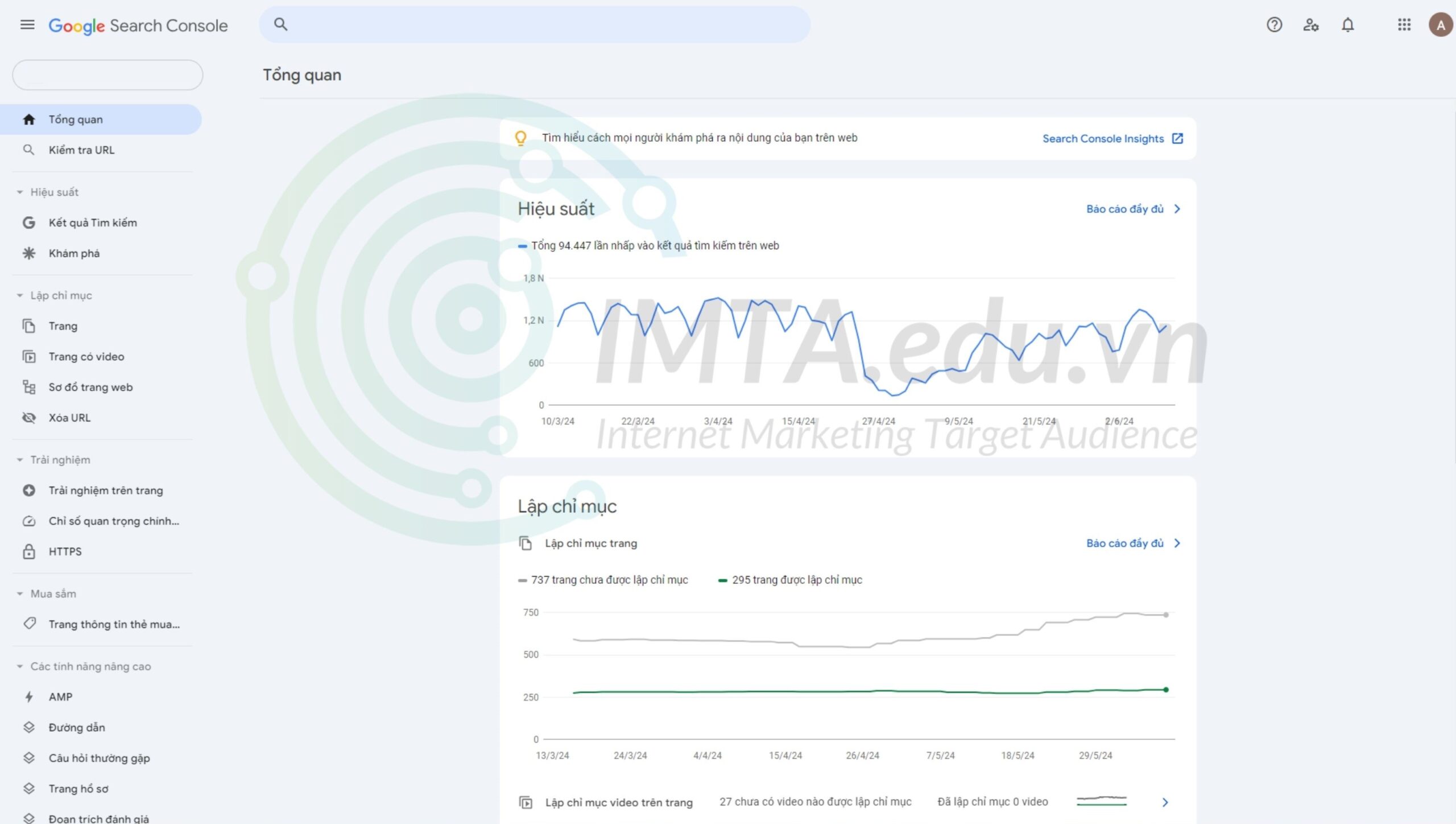The width and height of the screenshot is (1456, 824).
Task: Open the Google apps grid
Action: [x=1404, y=25]
